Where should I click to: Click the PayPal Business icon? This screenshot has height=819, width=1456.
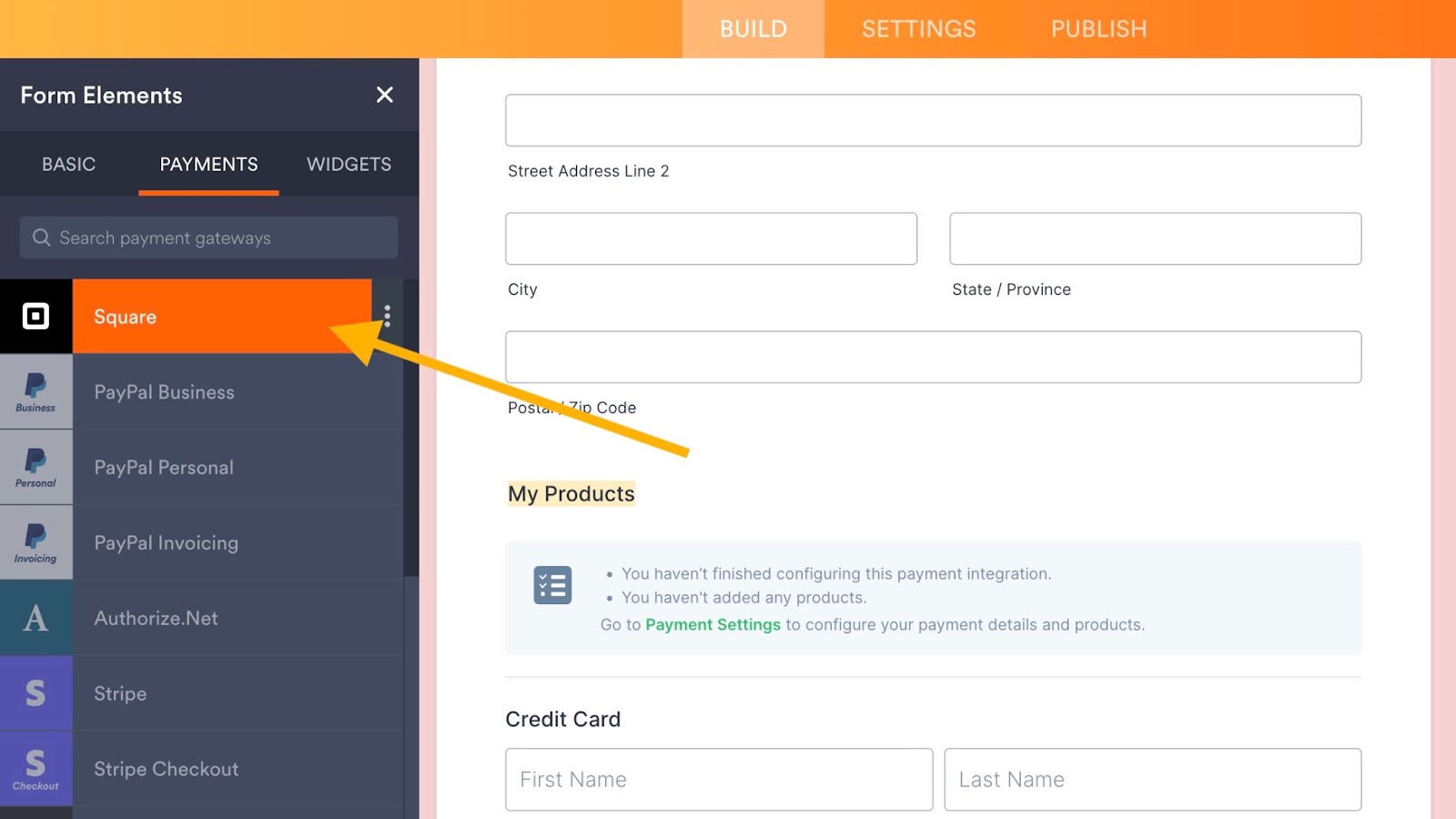(x=35, y=392)
